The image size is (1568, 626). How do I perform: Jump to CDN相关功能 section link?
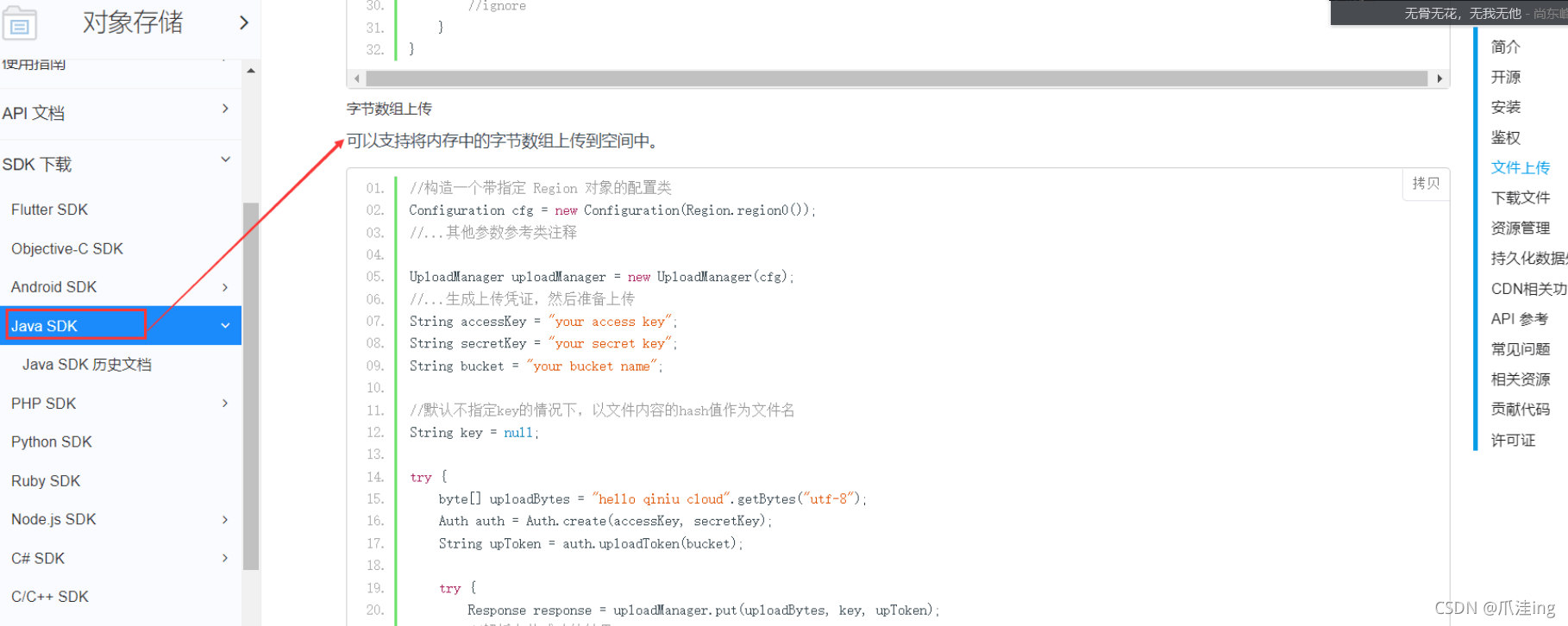click(1529, 289)
